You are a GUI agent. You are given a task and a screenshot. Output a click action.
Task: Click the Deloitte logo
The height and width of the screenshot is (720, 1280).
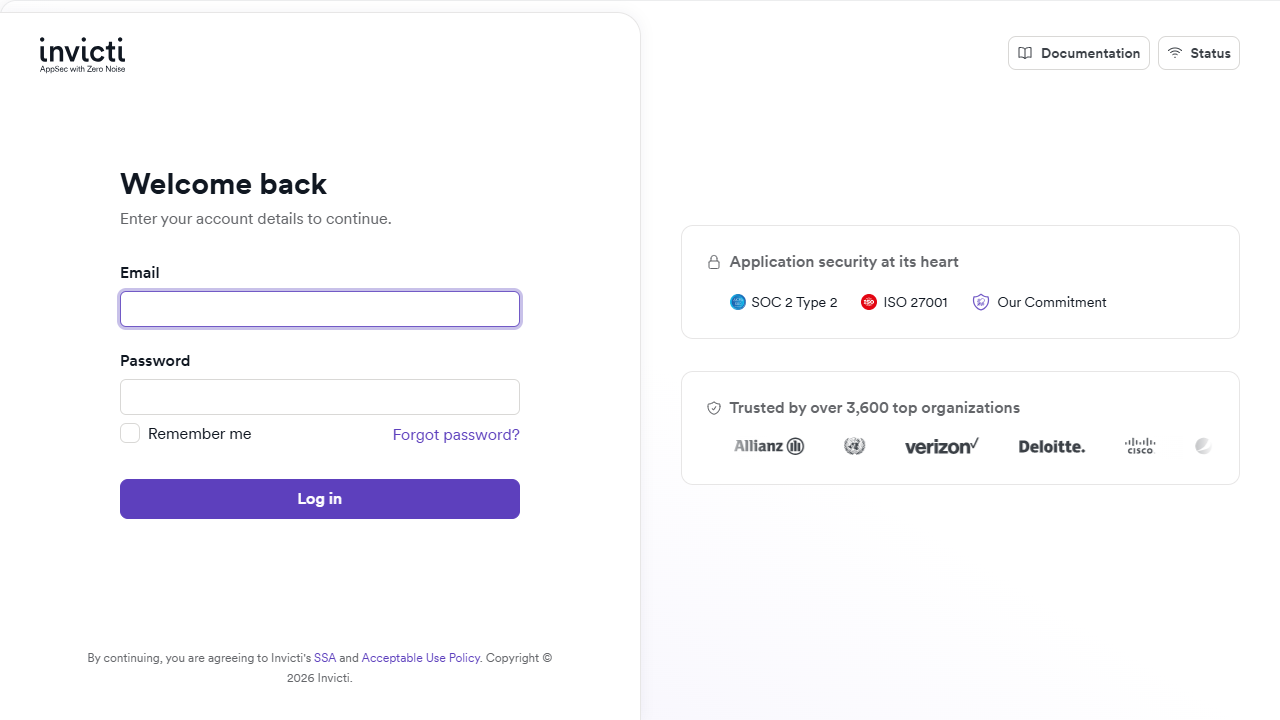(x=1052, y=446)
